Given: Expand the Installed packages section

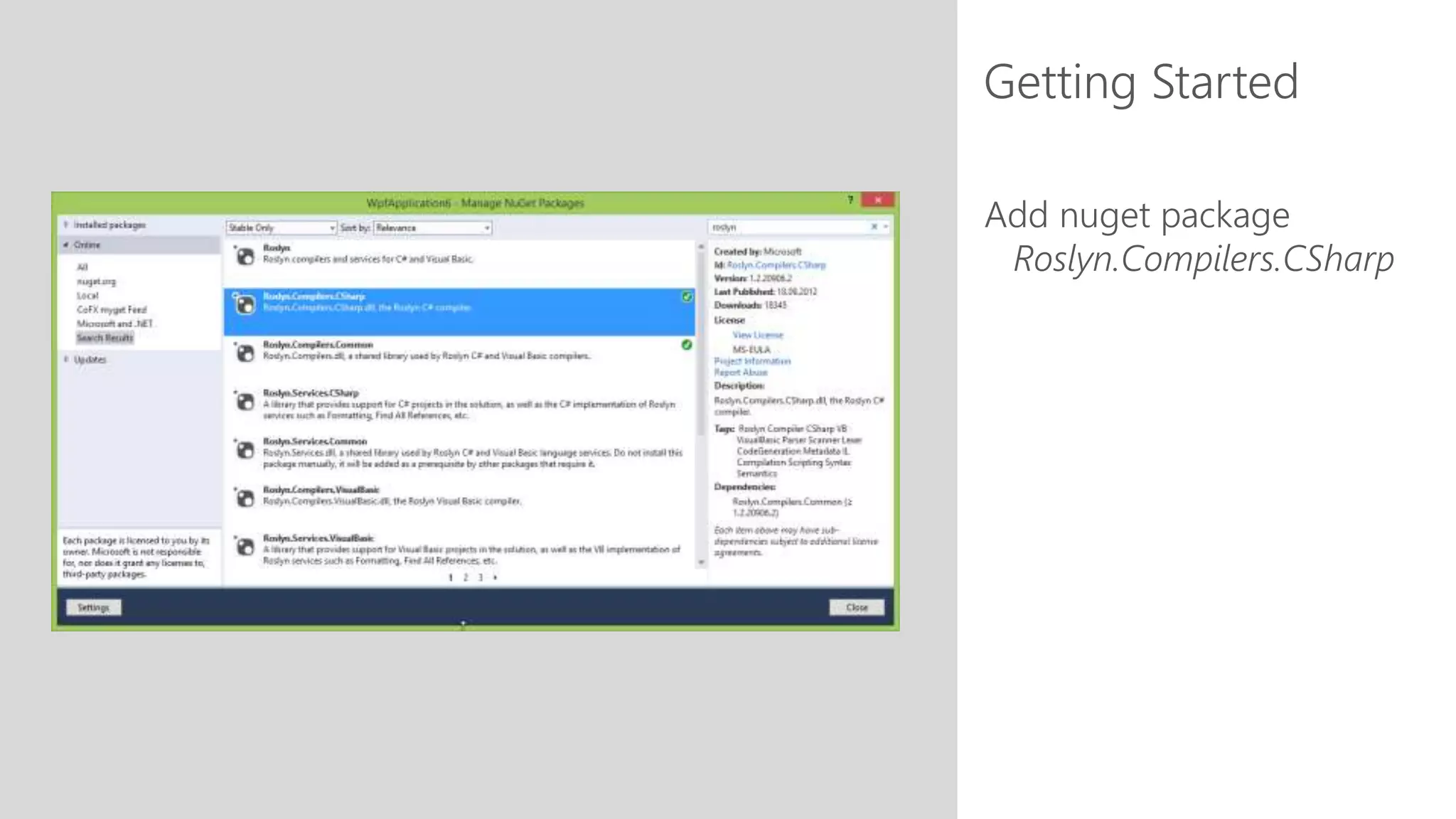Looking at the screenshot, I should coord(66,225).
